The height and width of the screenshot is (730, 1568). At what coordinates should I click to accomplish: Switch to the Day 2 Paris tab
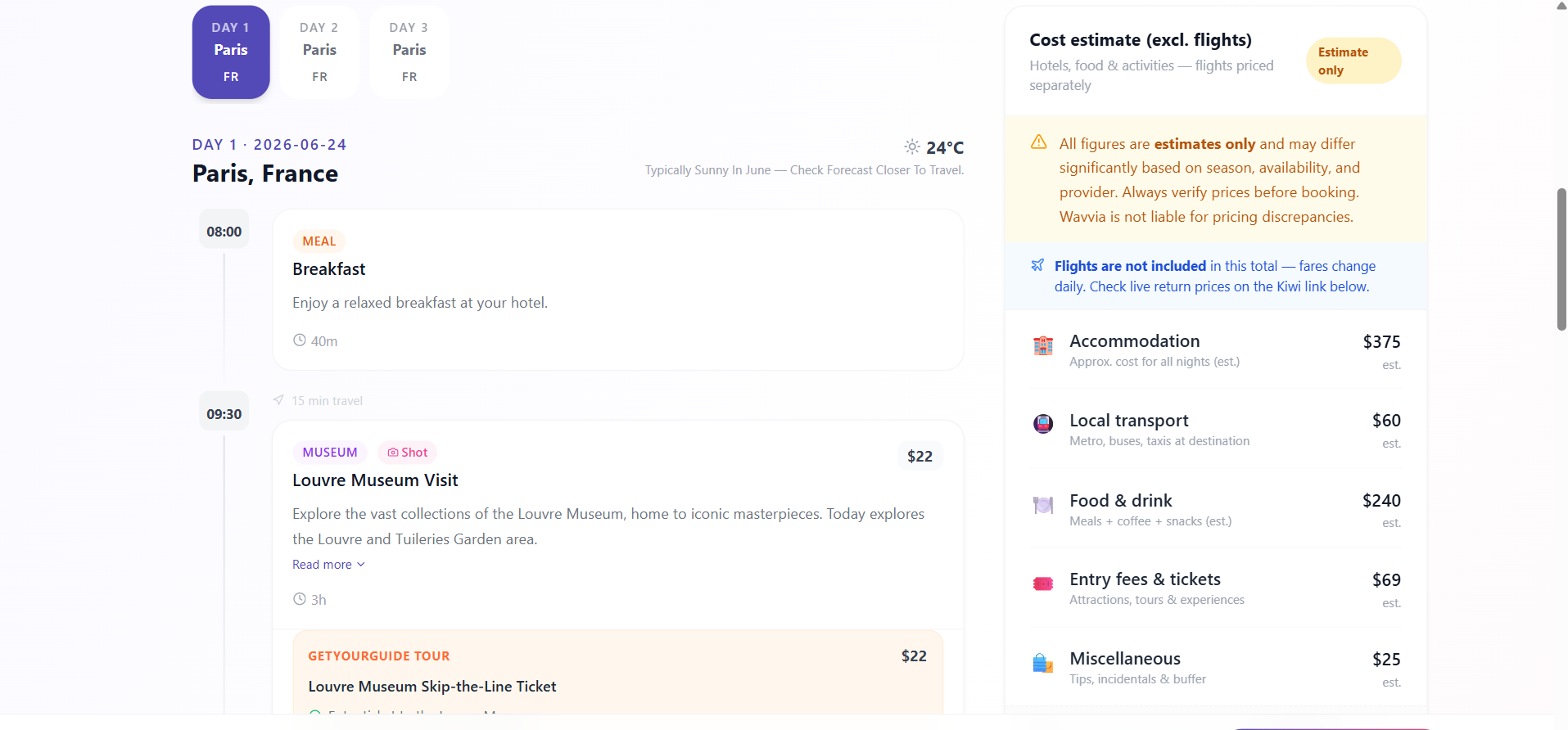319,52
